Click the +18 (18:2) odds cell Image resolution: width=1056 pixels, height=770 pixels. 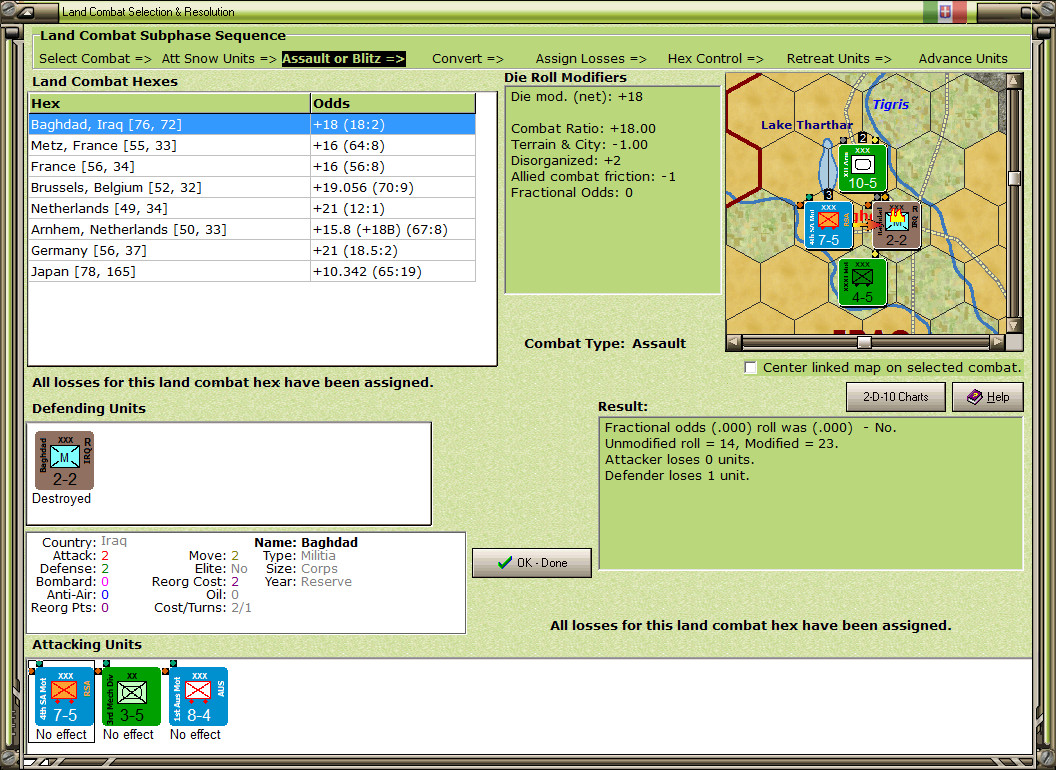tap(393, 125)
